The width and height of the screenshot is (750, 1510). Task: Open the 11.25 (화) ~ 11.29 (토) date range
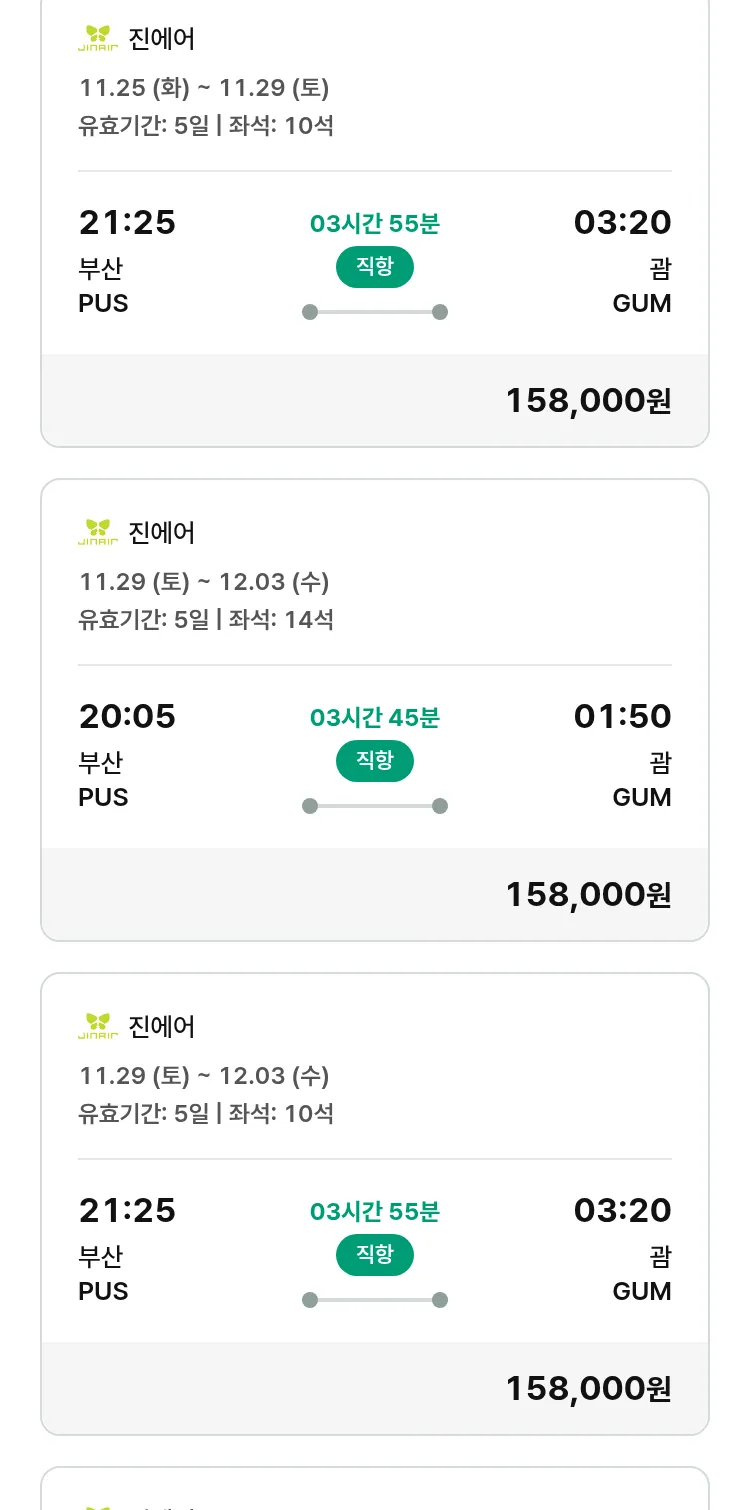click(x=204, y=88)
